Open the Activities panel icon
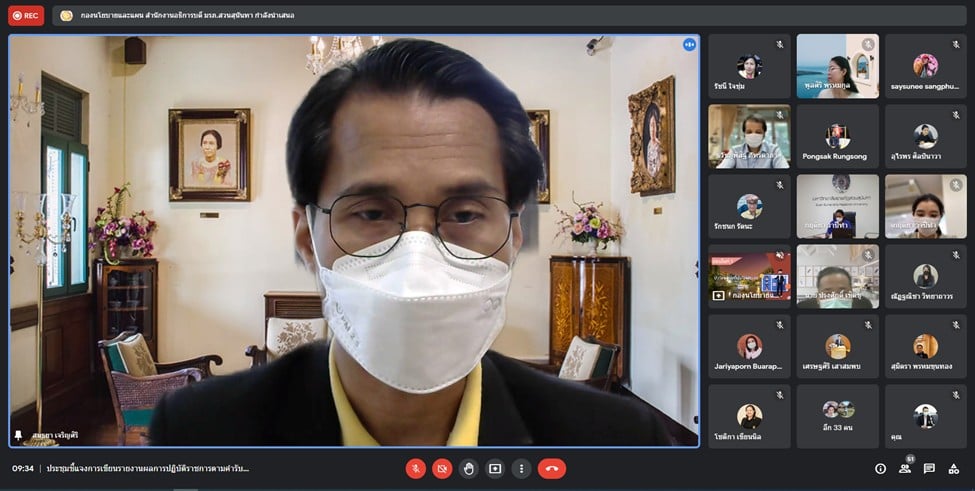975x491 pixels. [954, 468]
